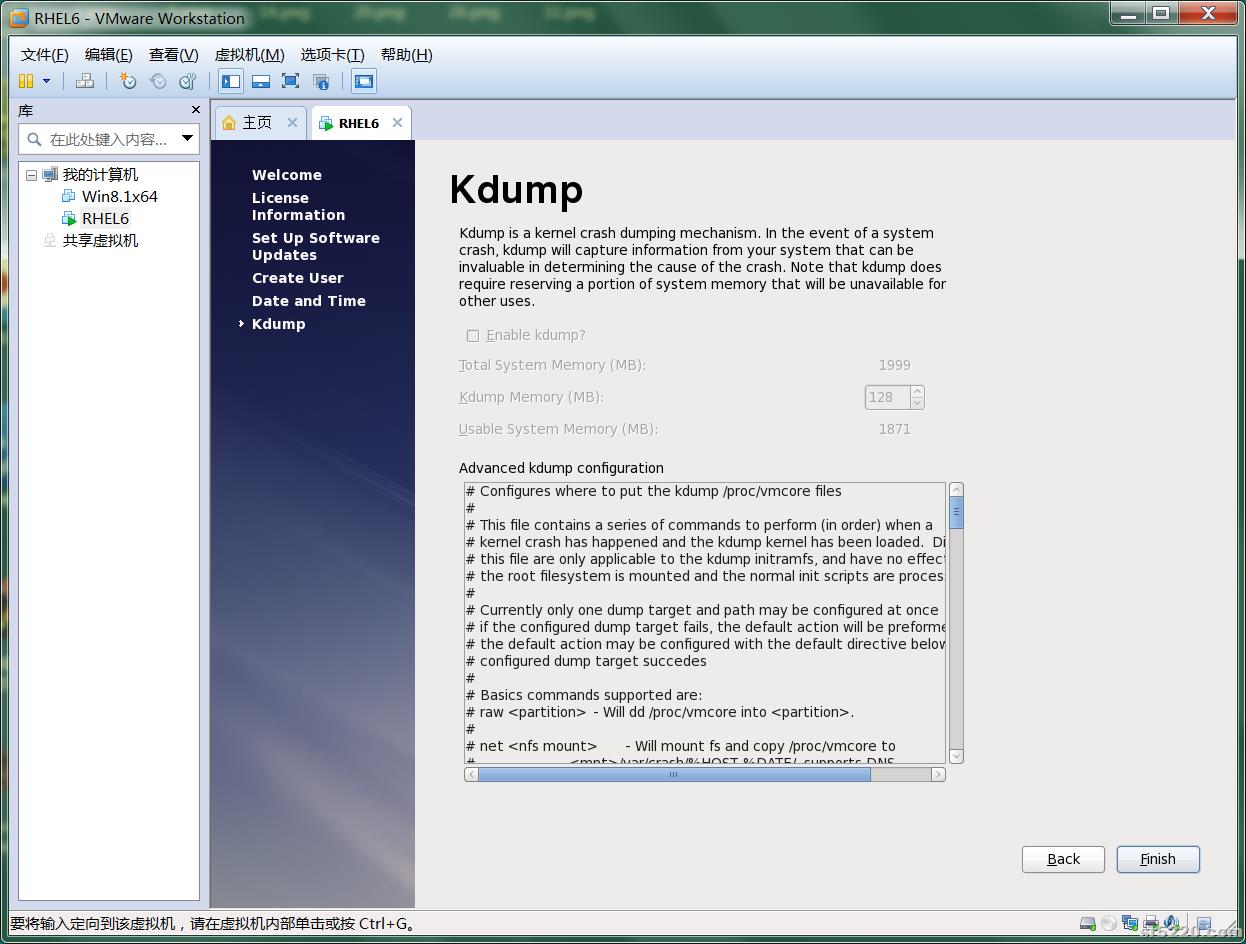Maximize the VMware Workstation window
Image resolution: width=1246 pixels, height=944 pixels.
pos(1161,13)
